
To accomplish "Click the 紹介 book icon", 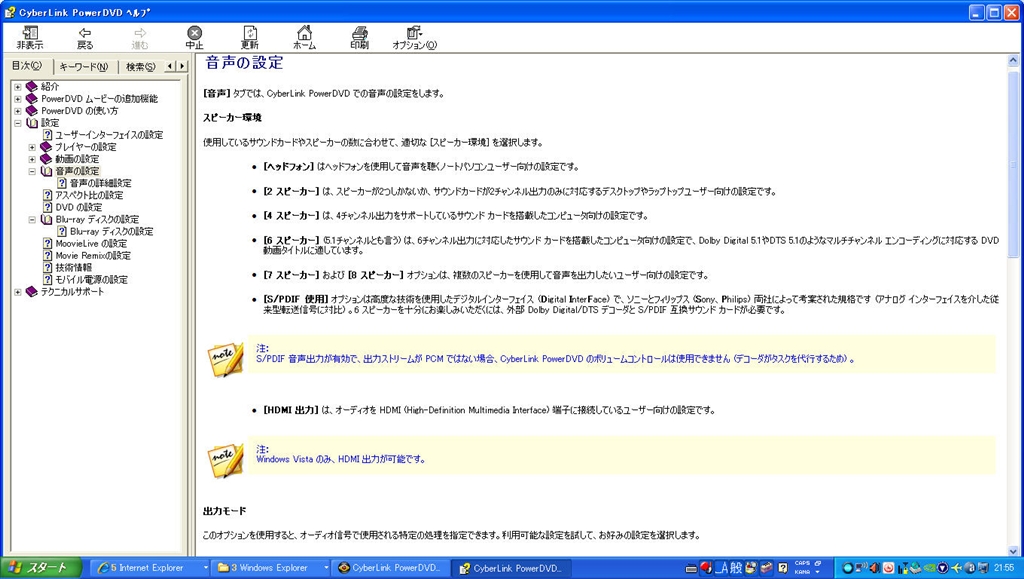I will click(31, 87).
